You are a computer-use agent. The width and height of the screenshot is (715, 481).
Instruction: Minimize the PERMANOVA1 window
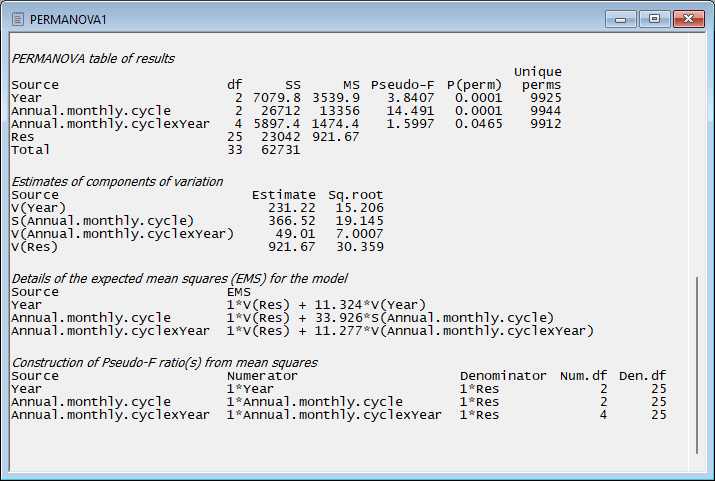pos(626,18)
